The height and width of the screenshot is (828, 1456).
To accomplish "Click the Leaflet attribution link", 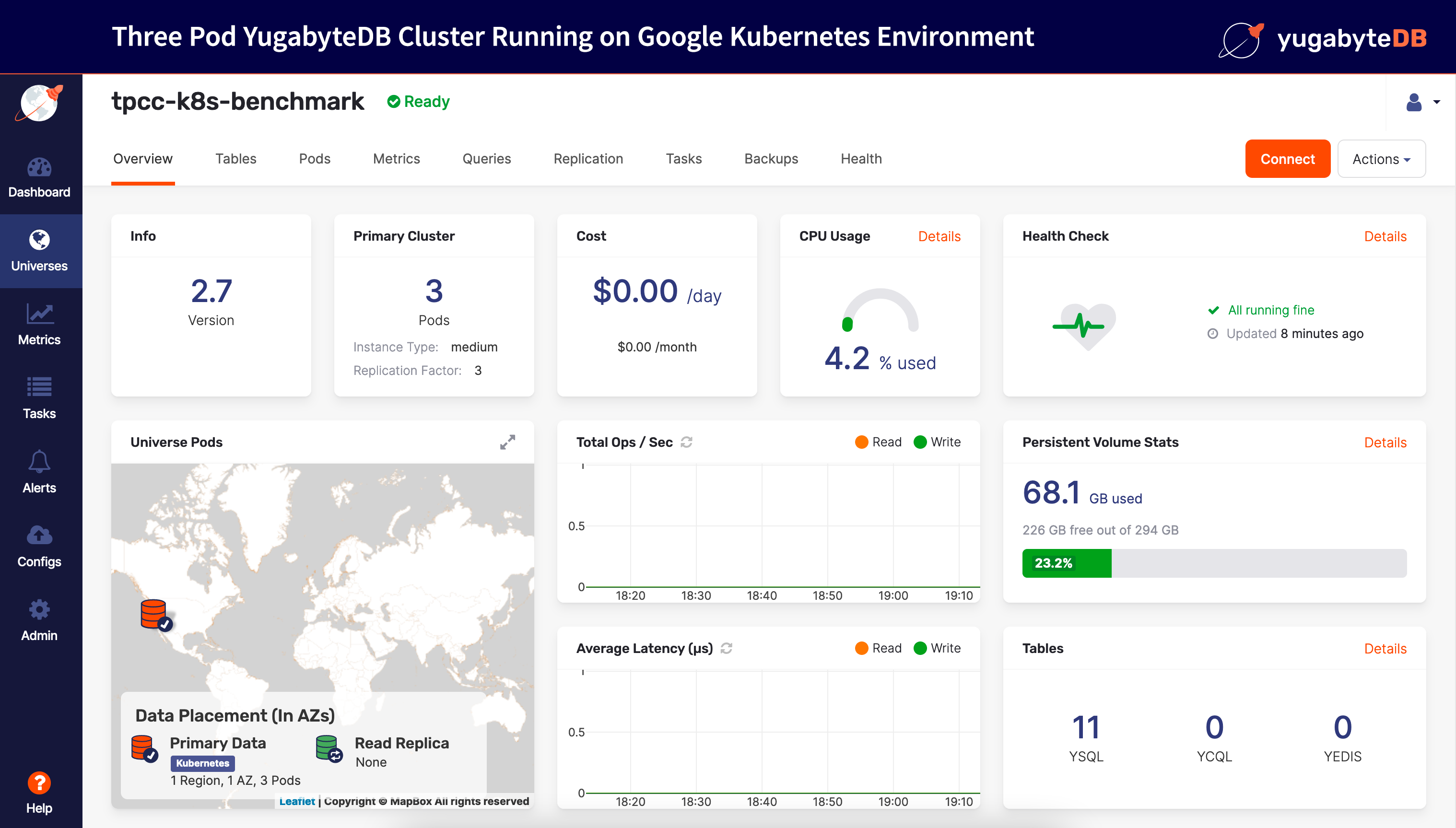I will tap(297, 801).
